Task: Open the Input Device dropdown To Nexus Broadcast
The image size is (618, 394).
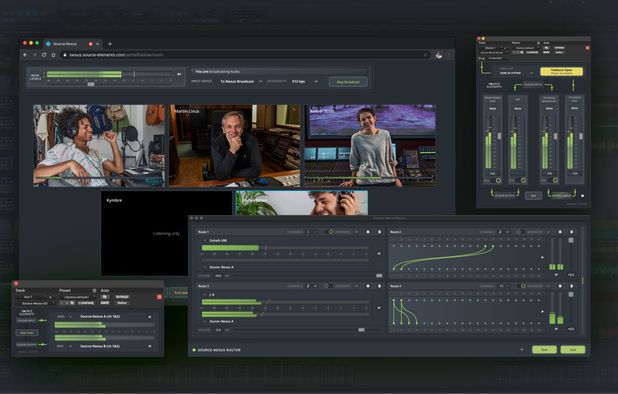Action: (241, 82)
